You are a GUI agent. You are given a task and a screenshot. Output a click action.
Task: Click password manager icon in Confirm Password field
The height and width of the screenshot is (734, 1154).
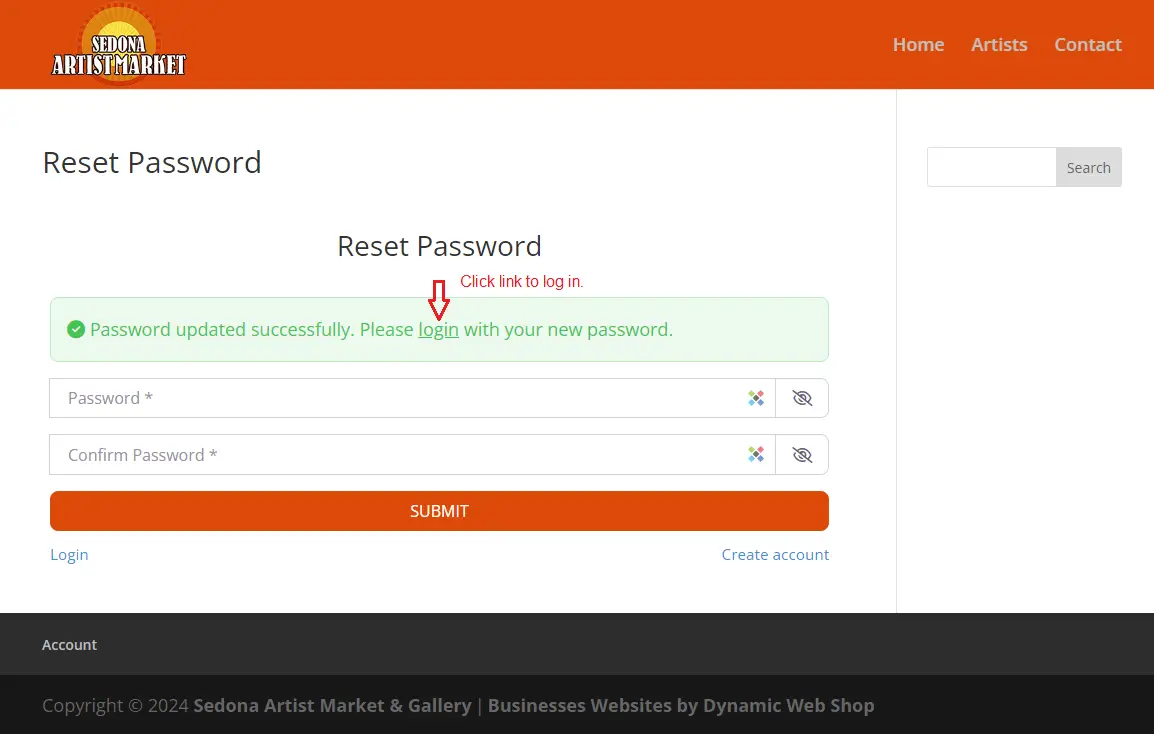tap(756, 455)
